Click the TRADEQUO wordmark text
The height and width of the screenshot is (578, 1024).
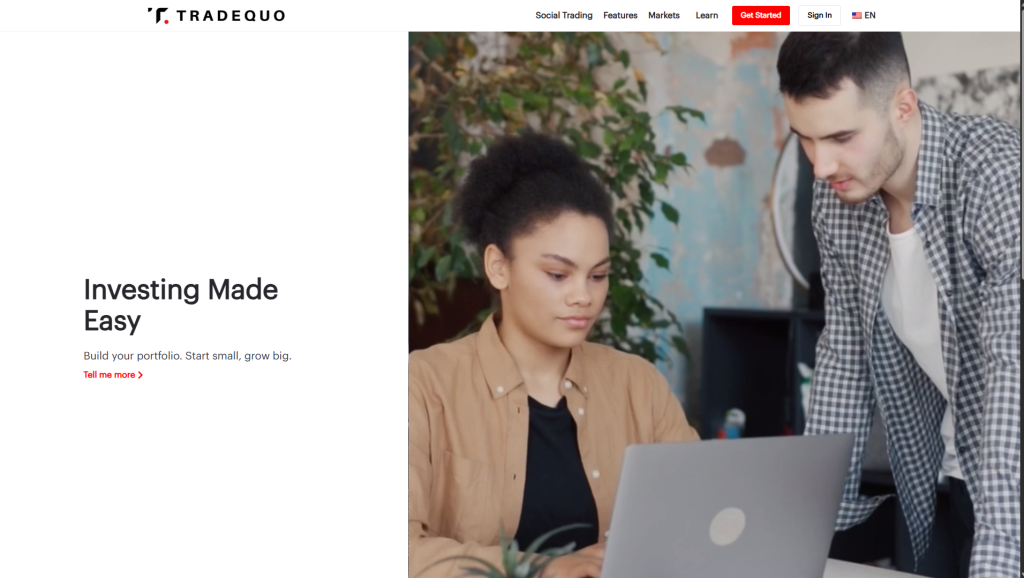[x=231, y=16]
